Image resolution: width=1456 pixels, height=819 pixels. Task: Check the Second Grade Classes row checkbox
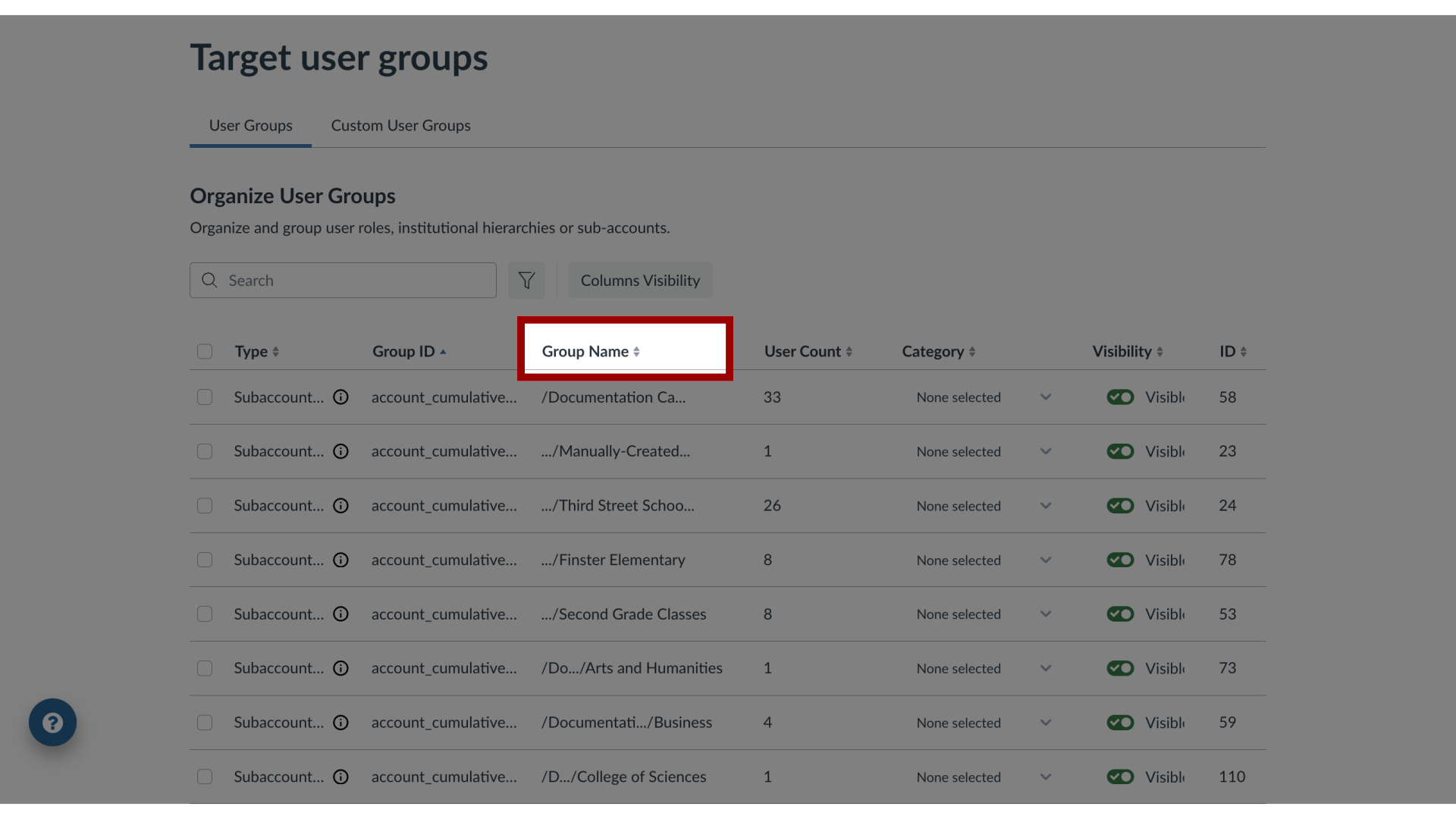click(205, 614)
